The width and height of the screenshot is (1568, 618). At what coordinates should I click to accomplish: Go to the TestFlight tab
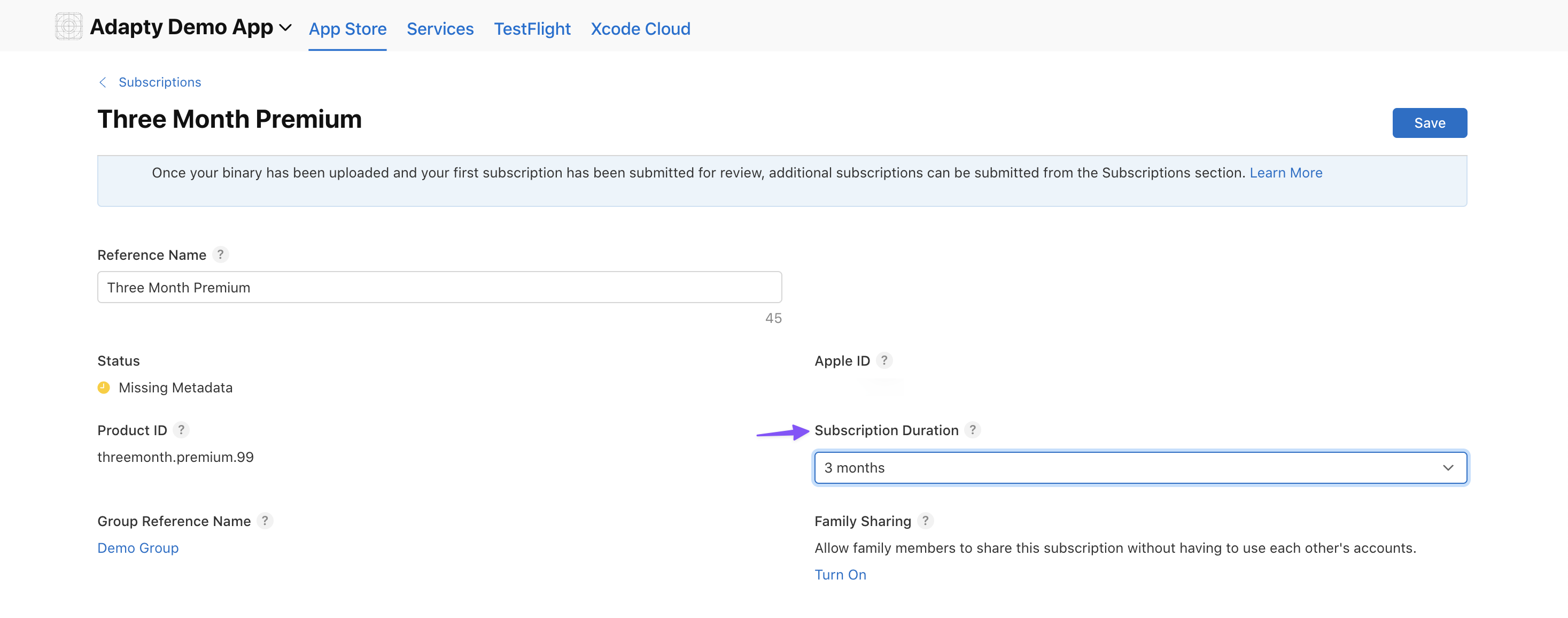532,29
